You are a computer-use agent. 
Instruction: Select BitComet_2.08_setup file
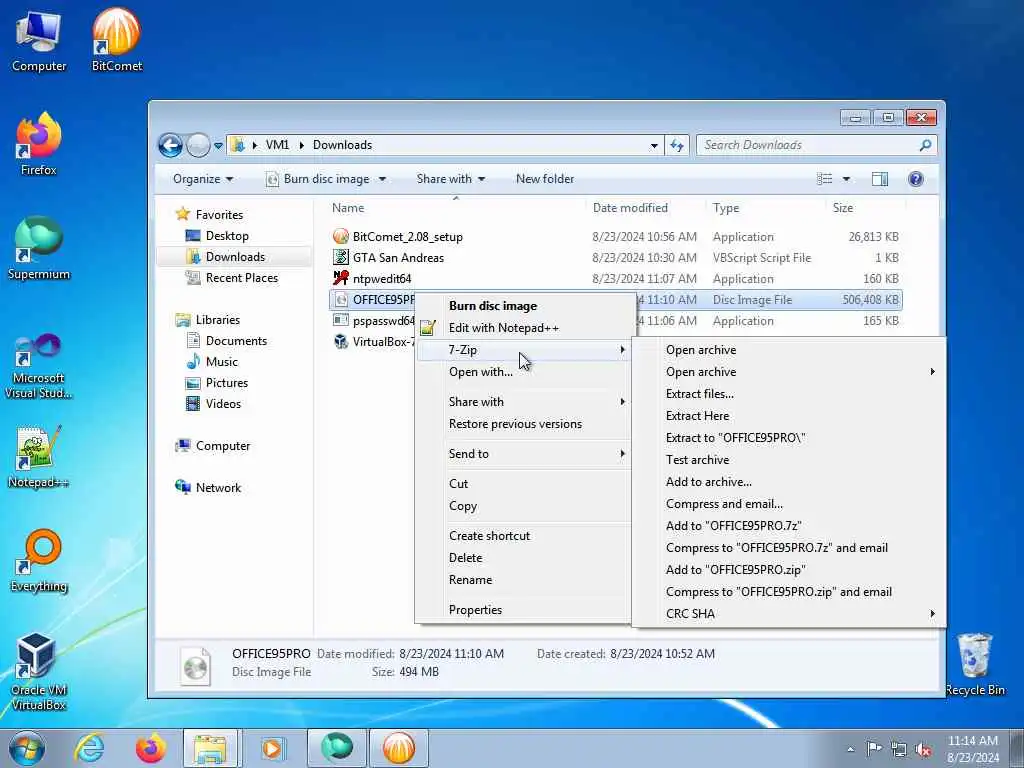pyautogui.click(x=408, y=237)
